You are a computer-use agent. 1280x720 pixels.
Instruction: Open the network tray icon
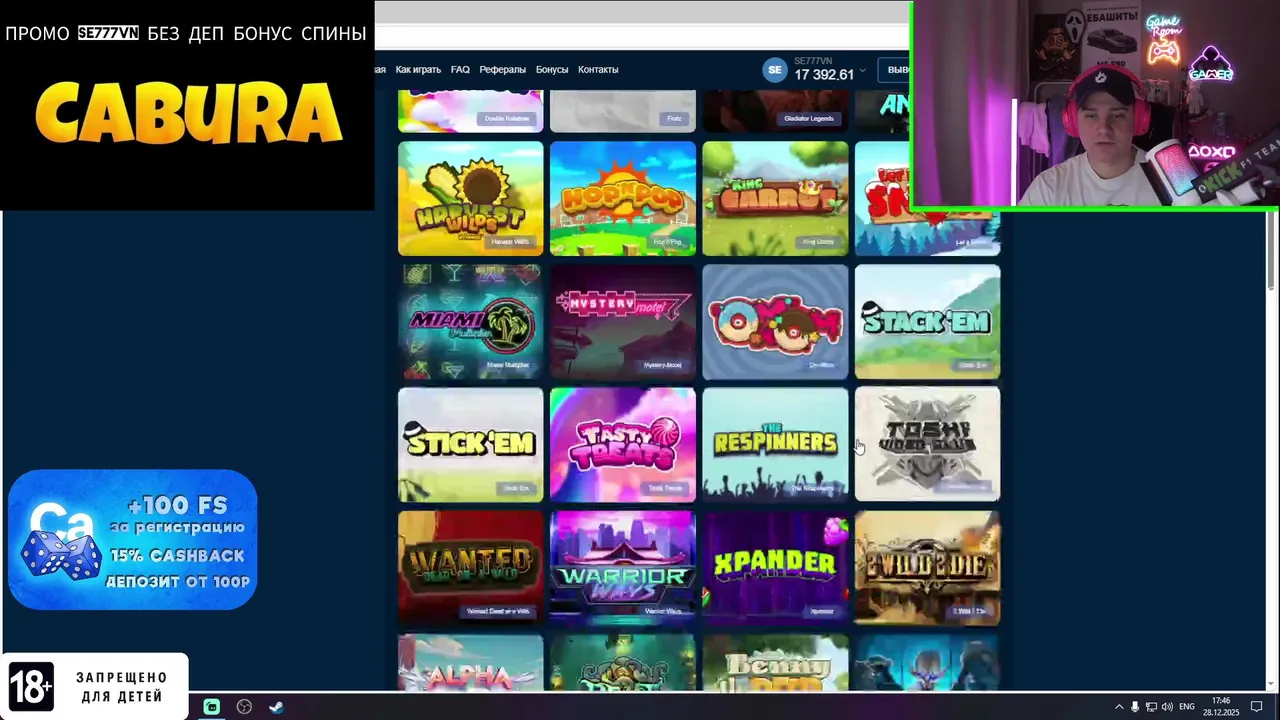pos(1151,707)
